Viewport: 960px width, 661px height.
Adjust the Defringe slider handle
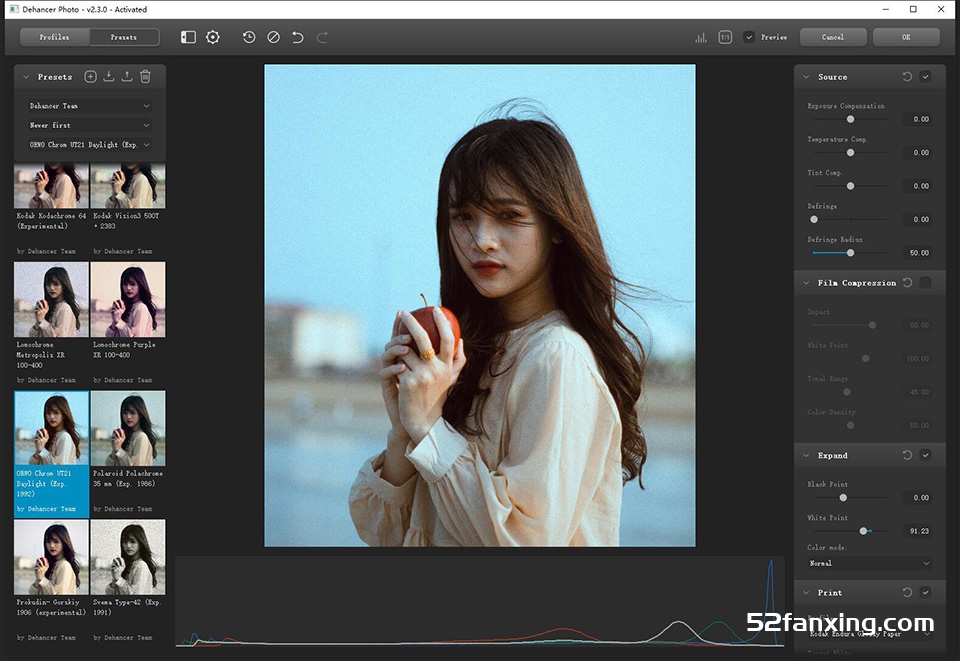point(814,219)
